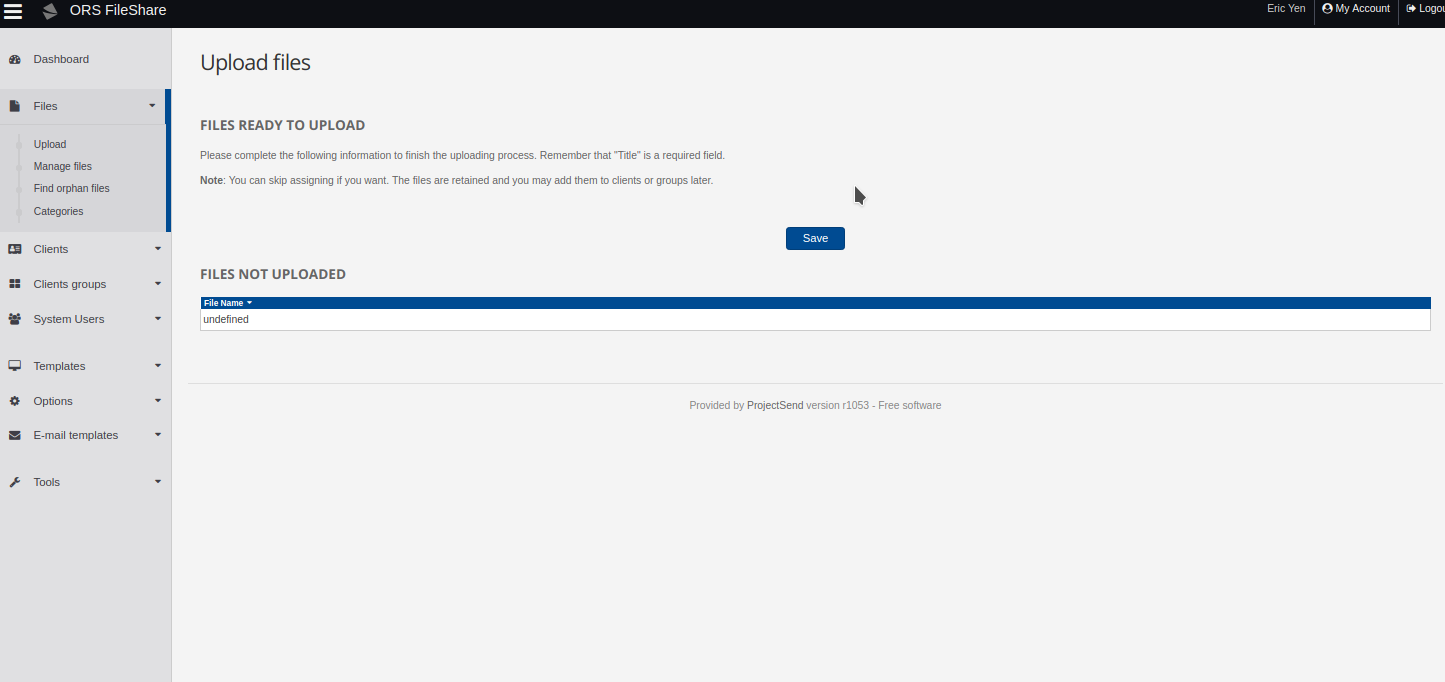Click the Clients groups grid icon
1445x682 pixels.
[x=14, y=283]
